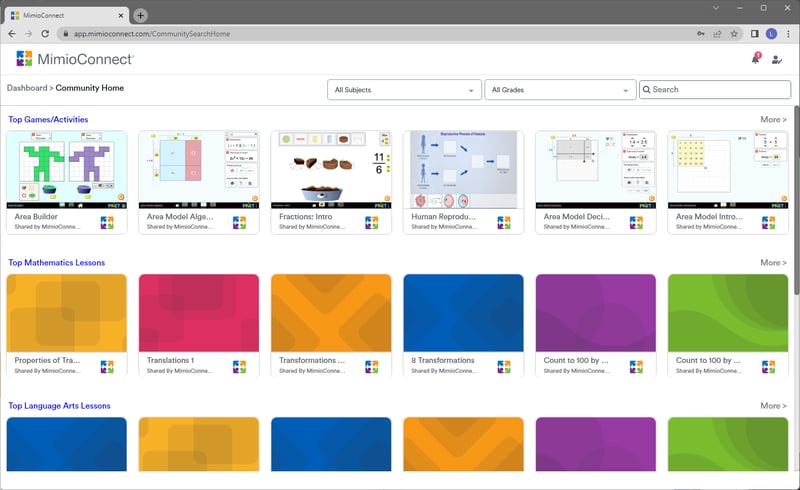Click the Fractions: Intro title text
This screenshot has width=800, height=490.
click(306, 216)
